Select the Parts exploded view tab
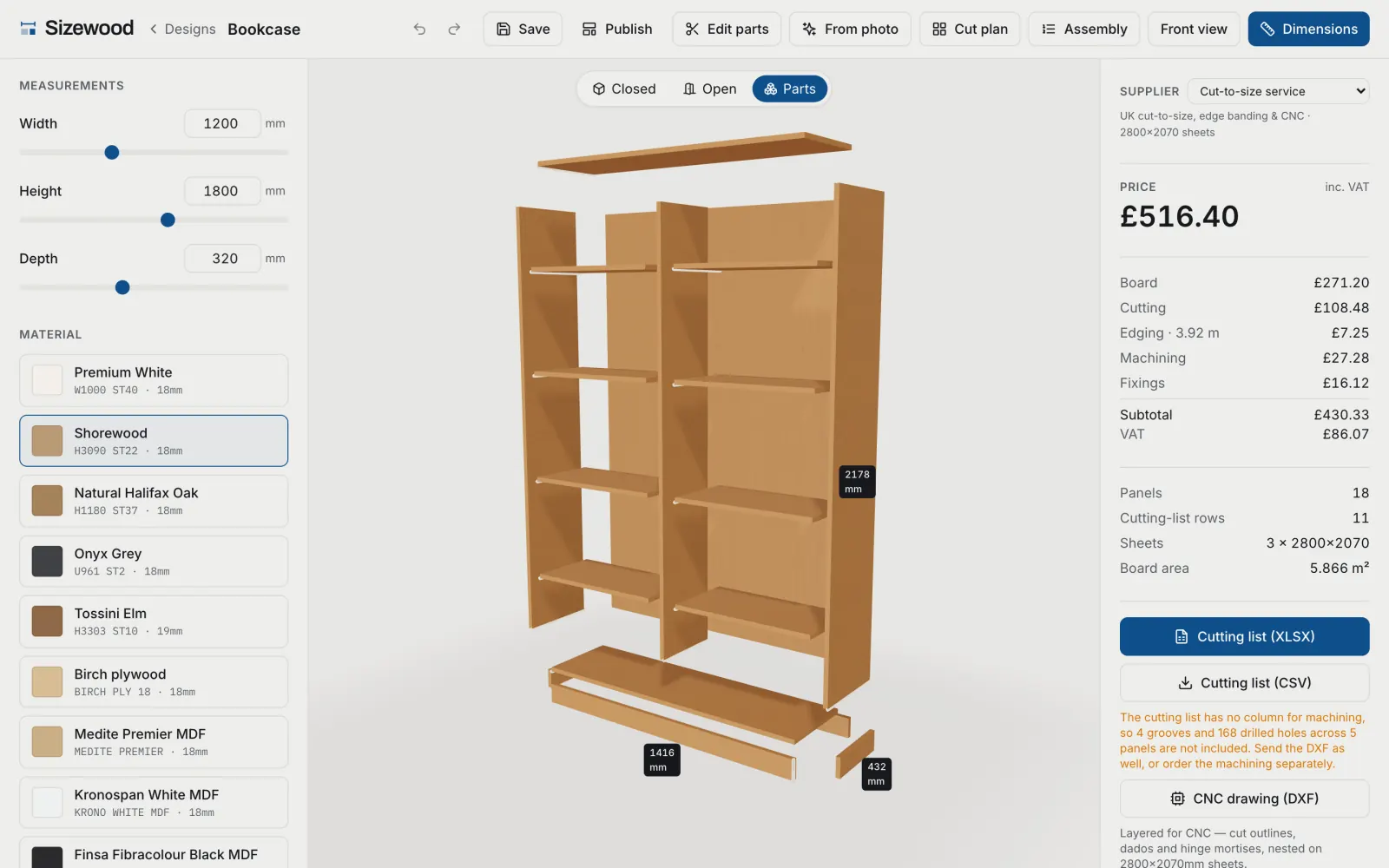The height and width of the screenshot is (868, 1389). pos(790,89)
